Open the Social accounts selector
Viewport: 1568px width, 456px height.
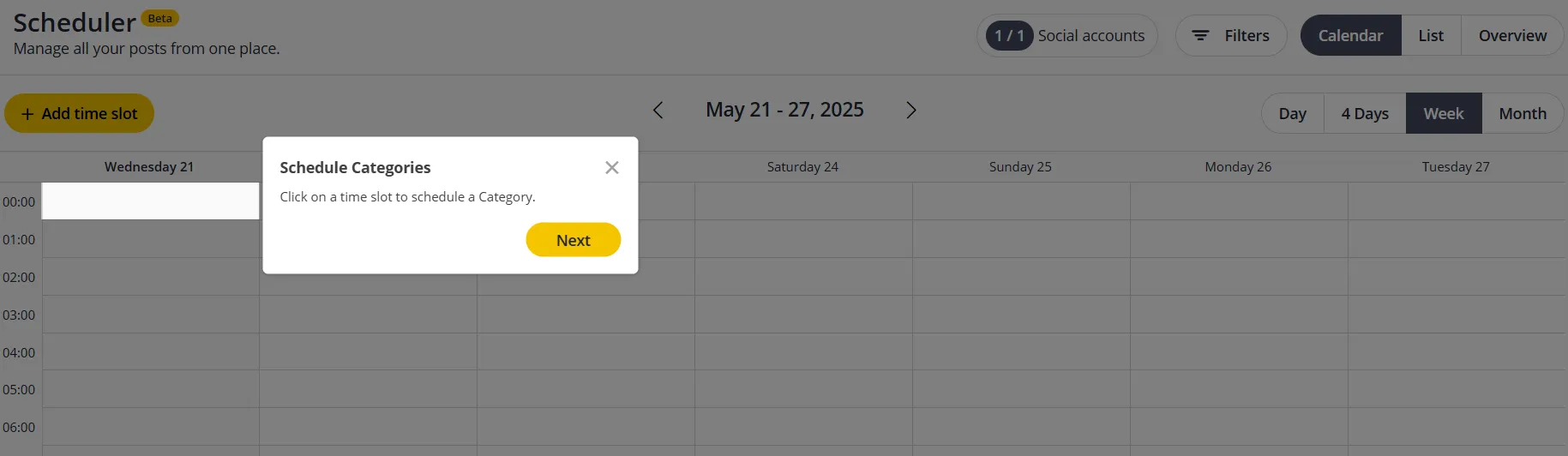[1067, 36]
